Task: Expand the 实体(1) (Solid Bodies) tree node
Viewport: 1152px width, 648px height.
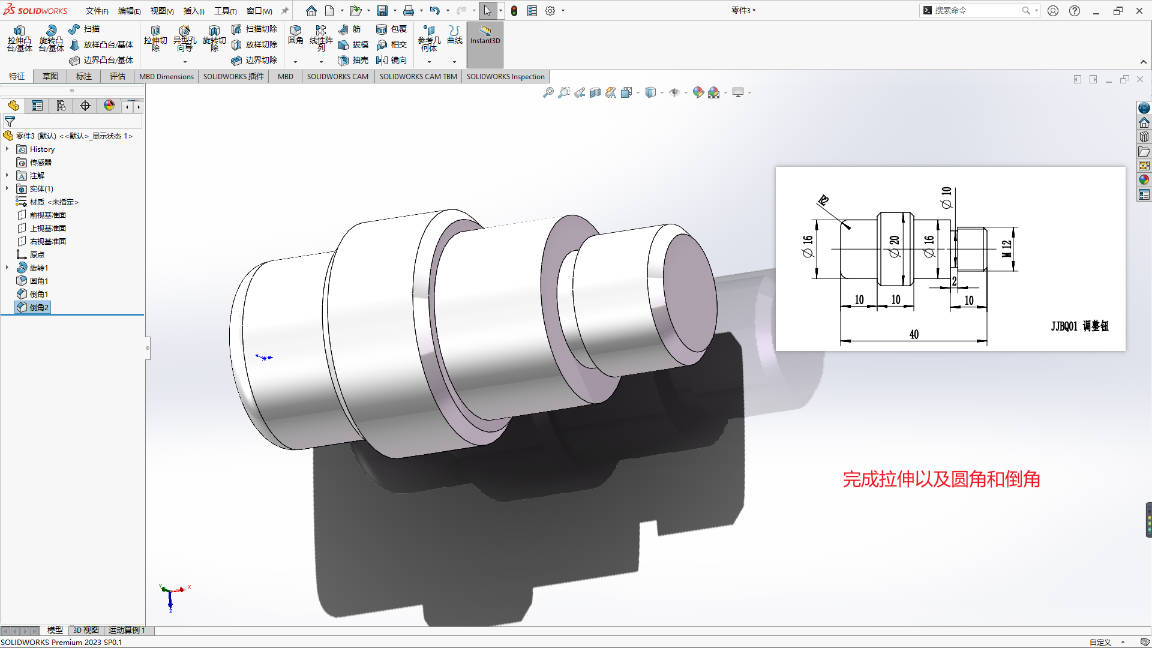Action: click(7, 189)
